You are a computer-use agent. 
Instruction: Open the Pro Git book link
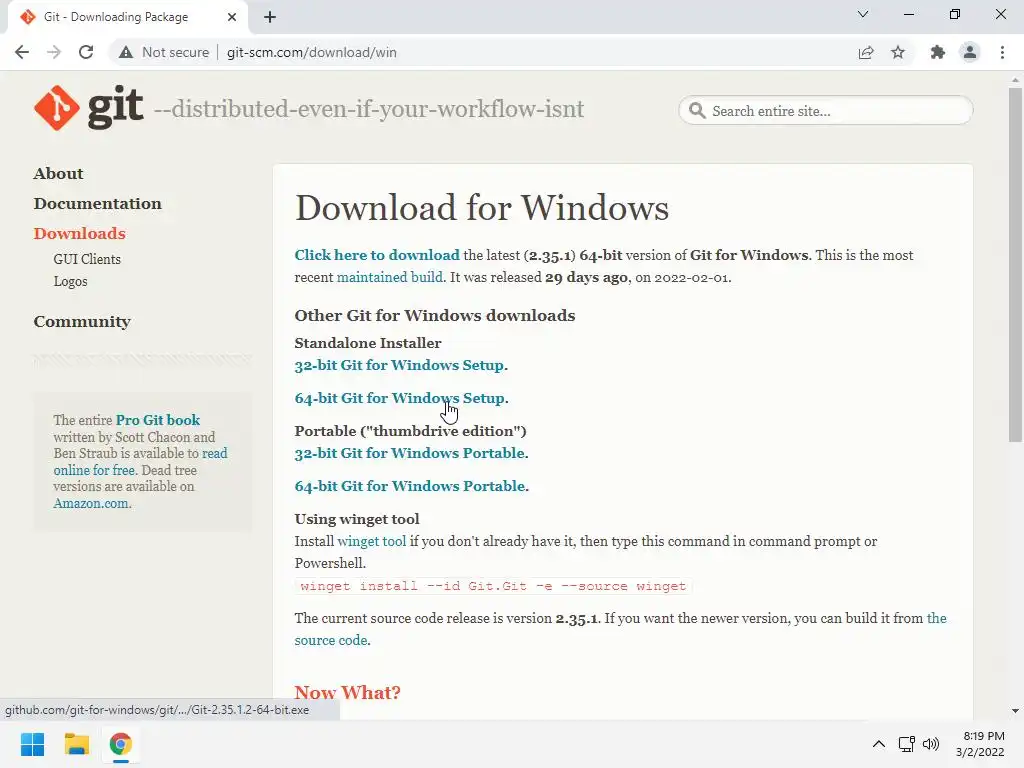click(x=157, y=420)
